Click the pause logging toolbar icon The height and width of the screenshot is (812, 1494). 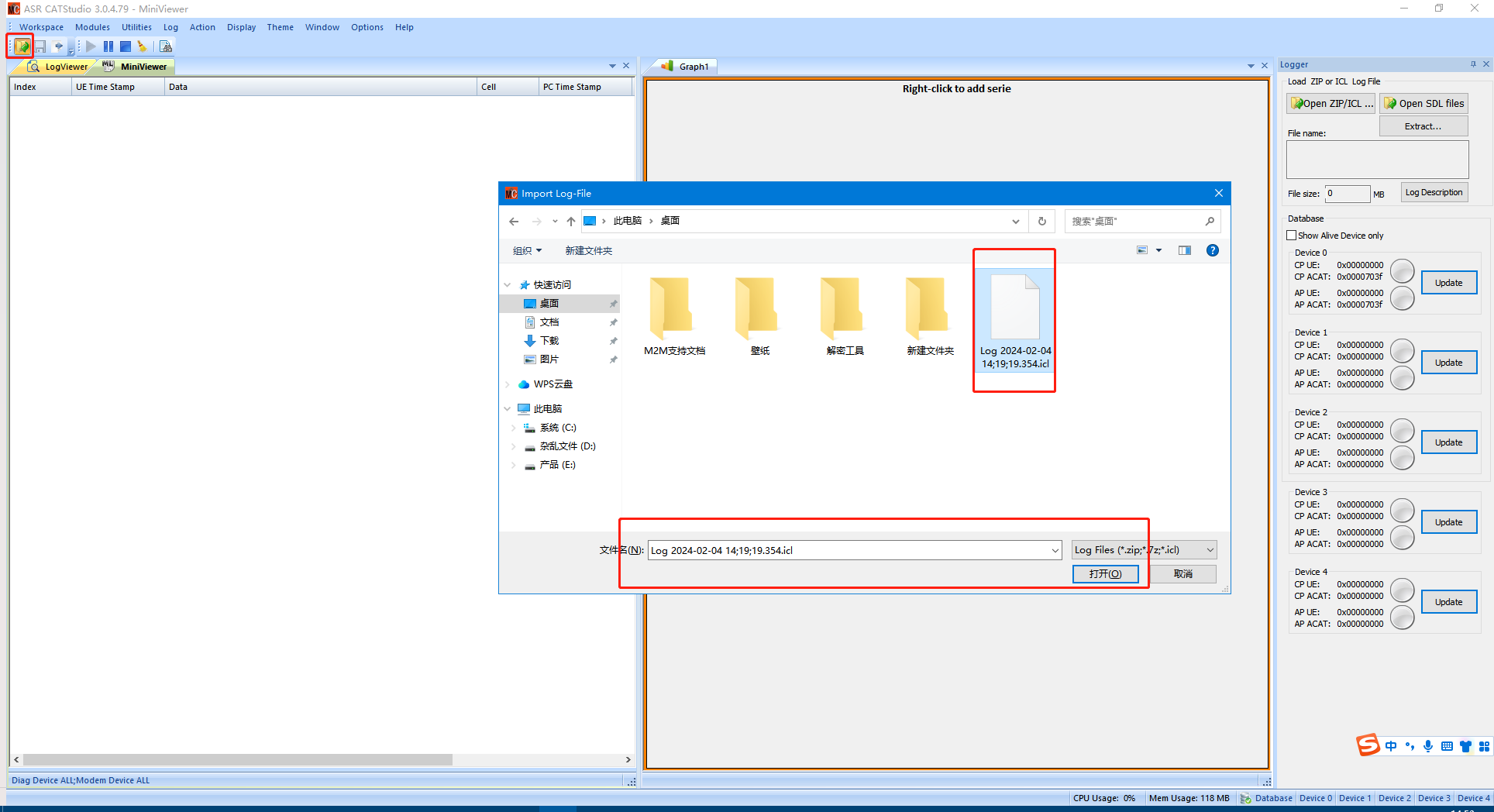[x=108, y=46]
